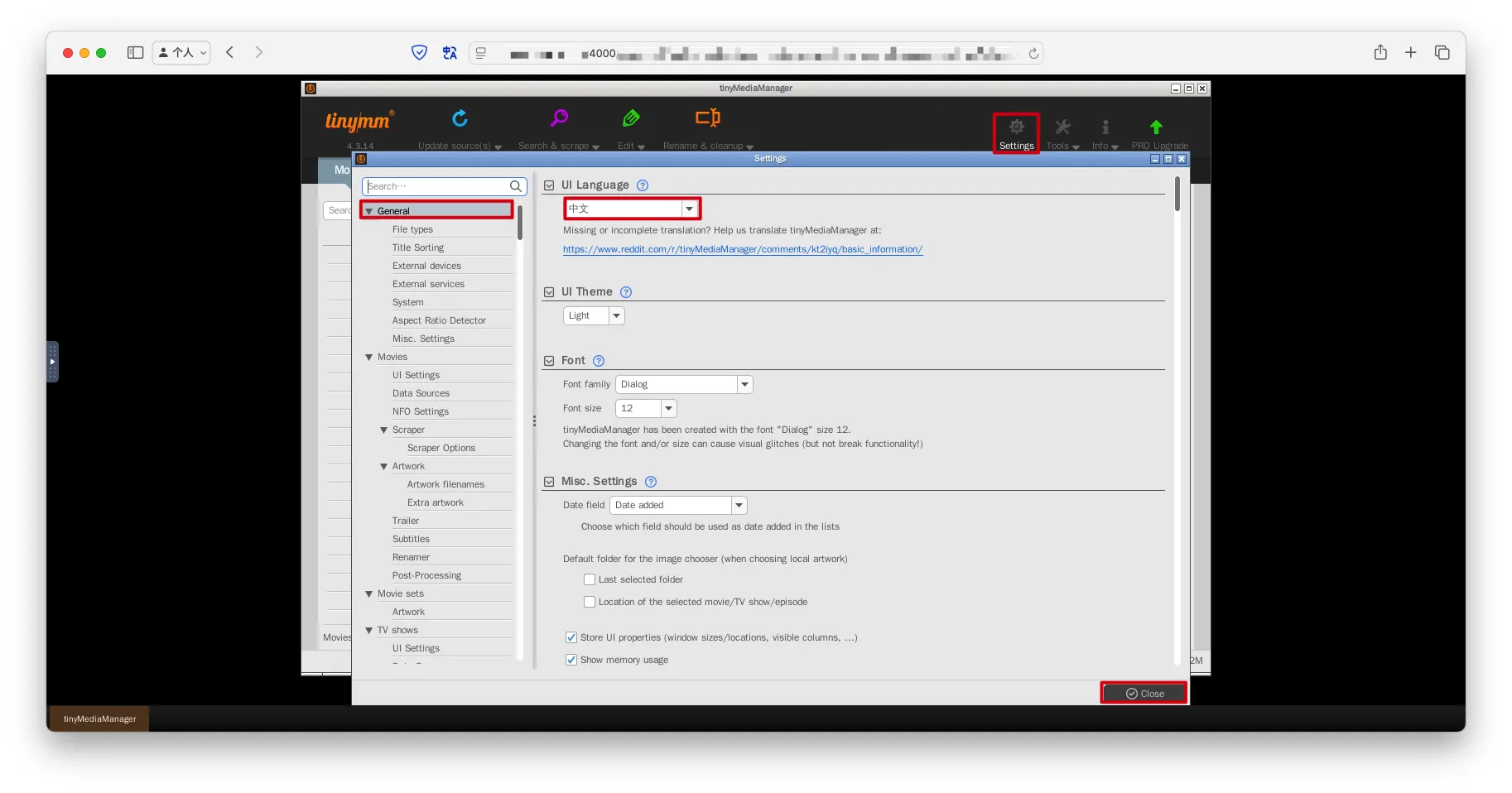Screen dimensions: 1512x793
Task: Click the Edit pencil icon
Action: 631,118
